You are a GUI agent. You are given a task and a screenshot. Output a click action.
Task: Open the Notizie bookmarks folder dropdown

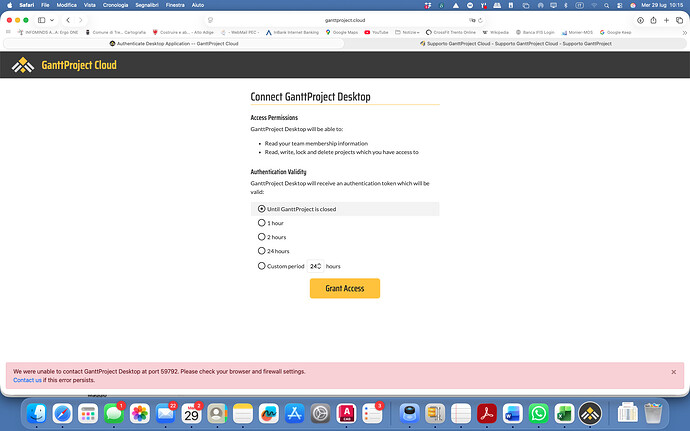pyautogui.click(x=407, y=33)
